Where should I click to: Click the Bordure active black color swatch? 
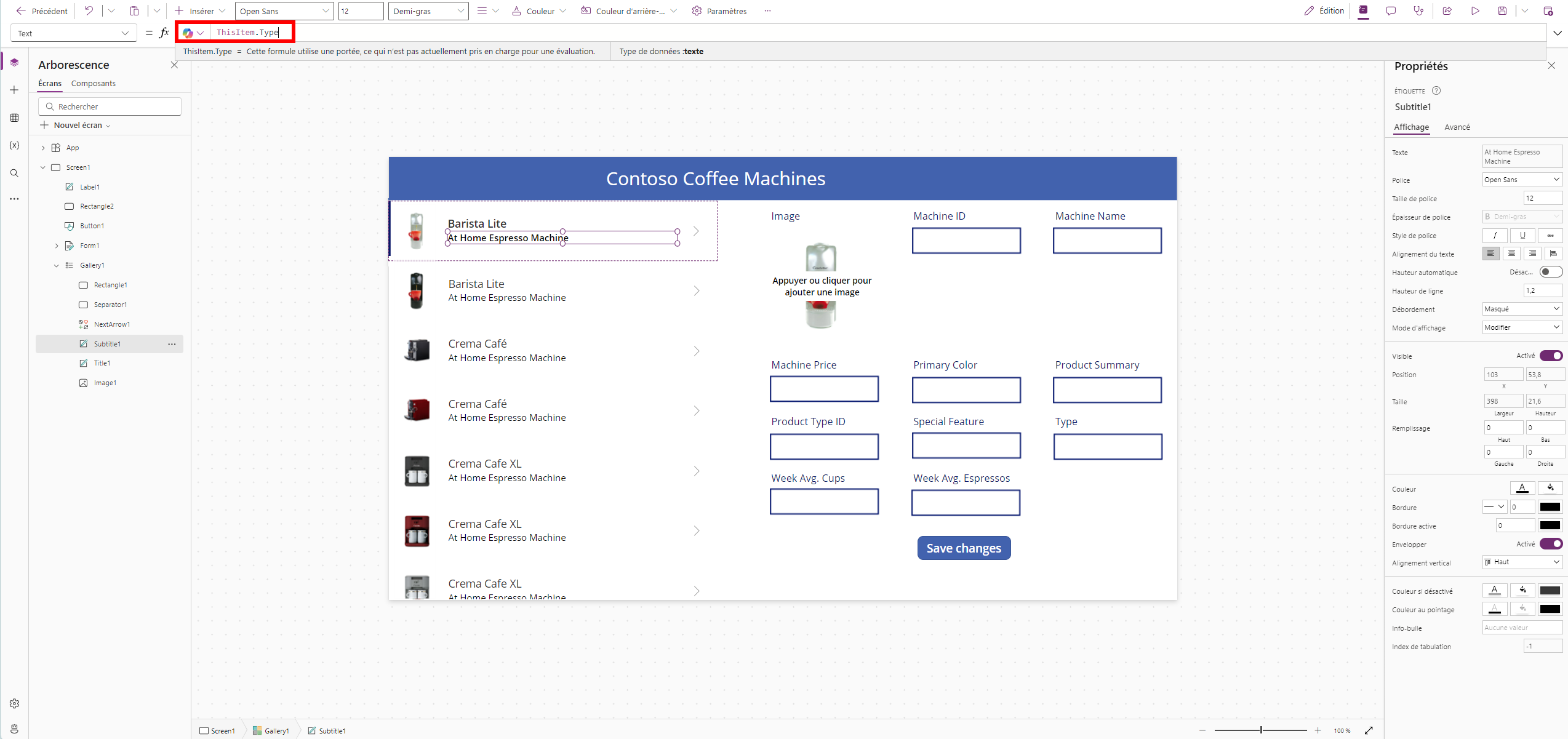click(x=1550, y=525)
